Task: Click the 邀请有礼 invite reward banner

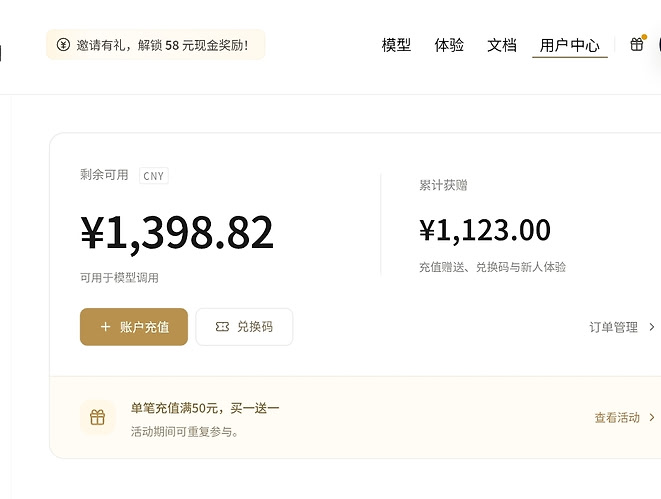Action: pos(156,44)
